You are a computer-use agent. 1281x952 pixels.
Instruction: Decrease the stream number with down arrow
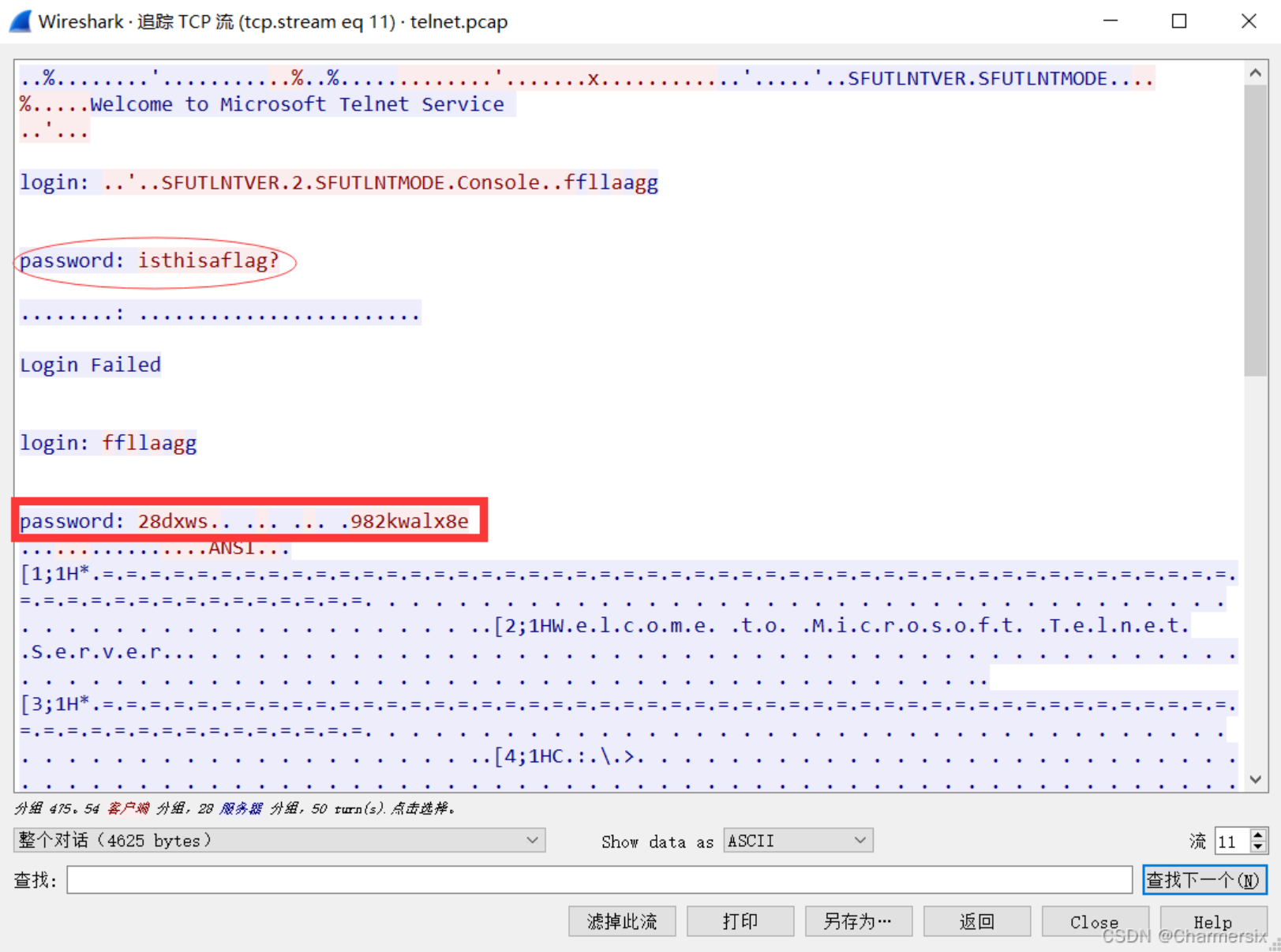click(x=1259, y=847)
